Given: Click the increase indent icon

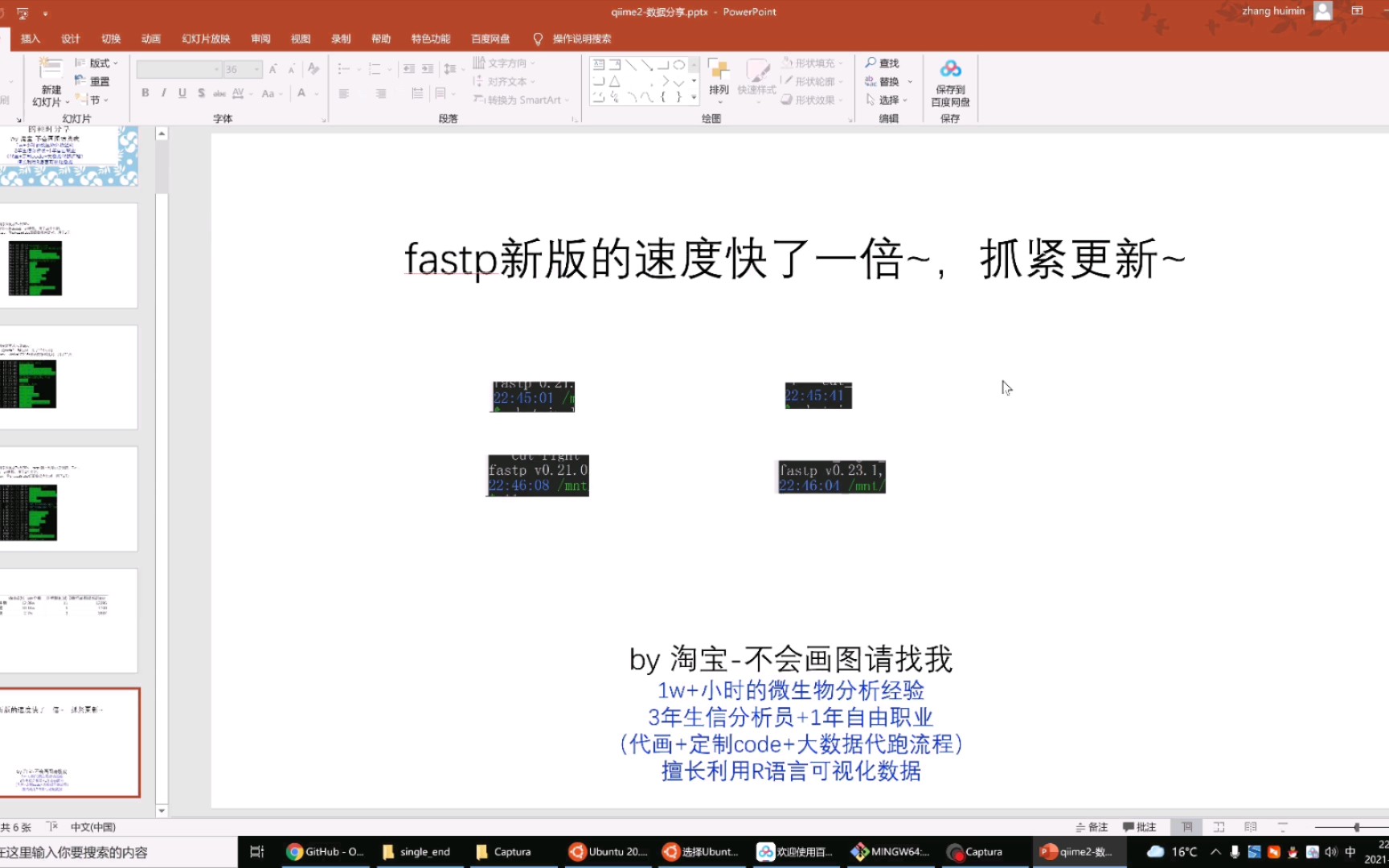Looking at the screenshot, I should click(x=428, y=69).
